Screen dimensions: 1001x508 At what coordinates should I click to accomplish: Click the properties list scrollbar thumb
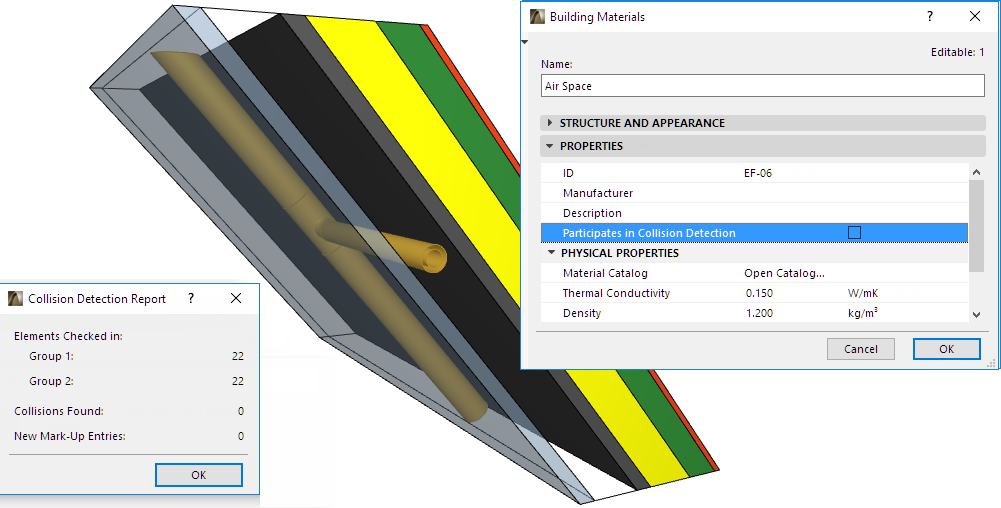coord(976,225)
